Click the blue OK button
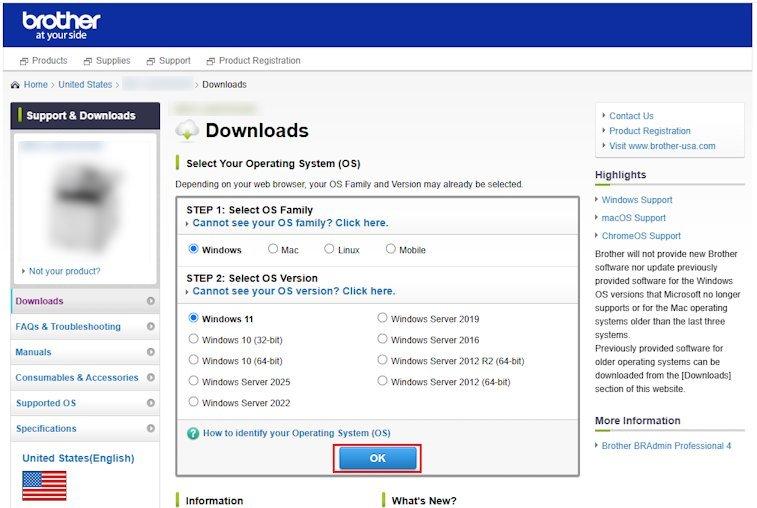The width and height of the screenshot is (757, 508). coord(378,458)
